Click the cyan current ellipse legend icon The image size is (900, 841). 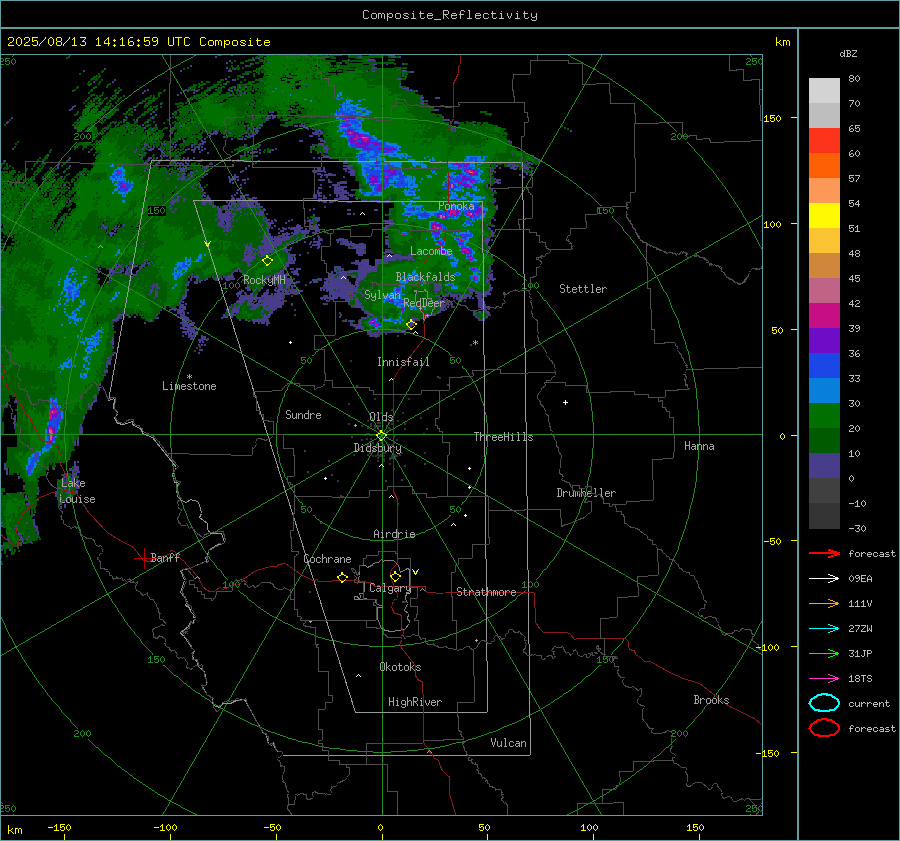tap(824, 703)
